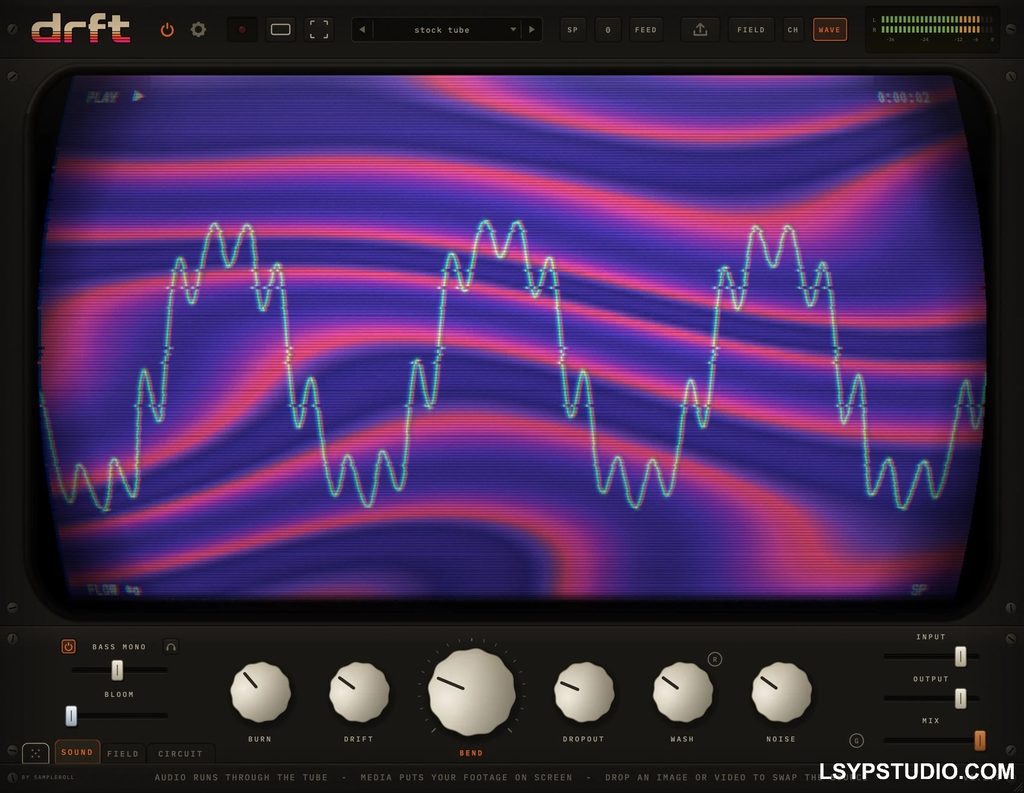
Task: Switch to the Field tab at bottom
Action: tap(123, 754)
